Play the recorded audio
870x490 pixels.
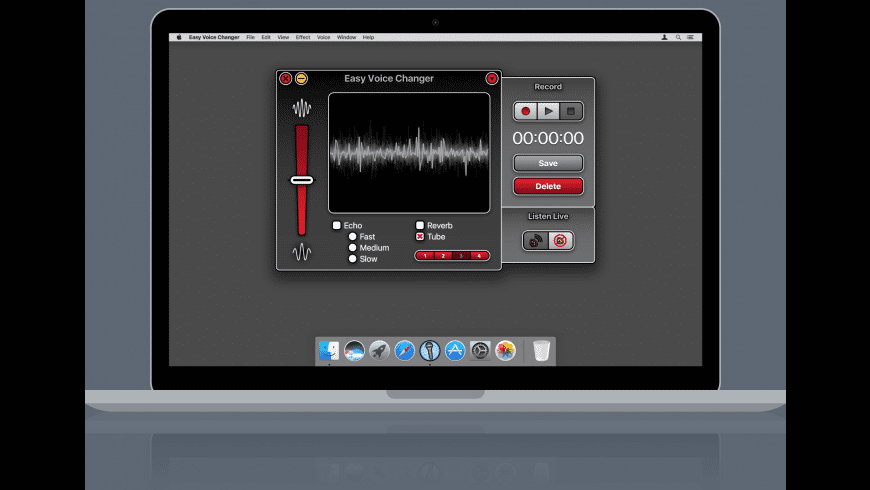[548, 112]
